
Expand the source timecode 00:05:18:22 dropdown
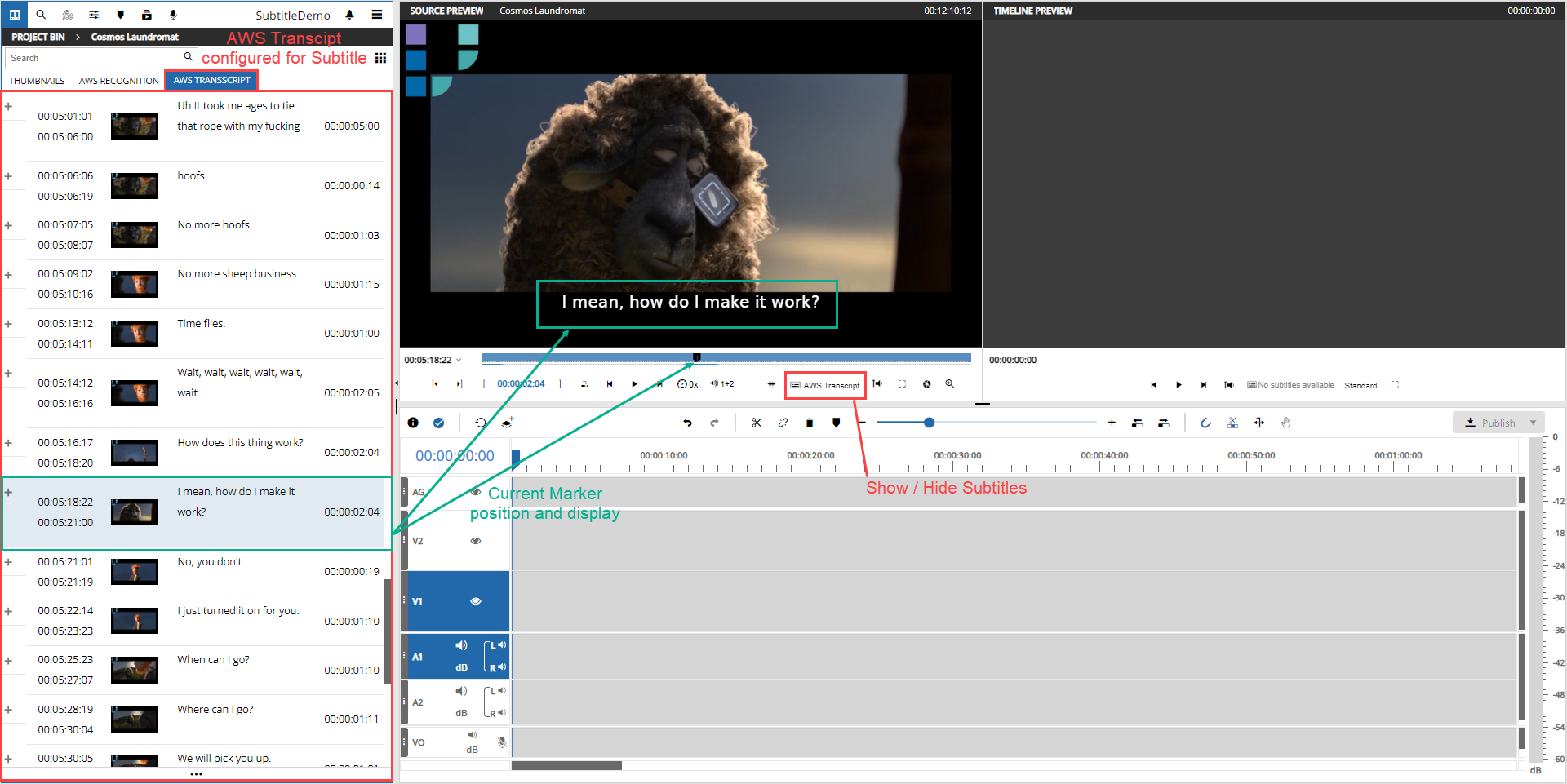(459, 360)
